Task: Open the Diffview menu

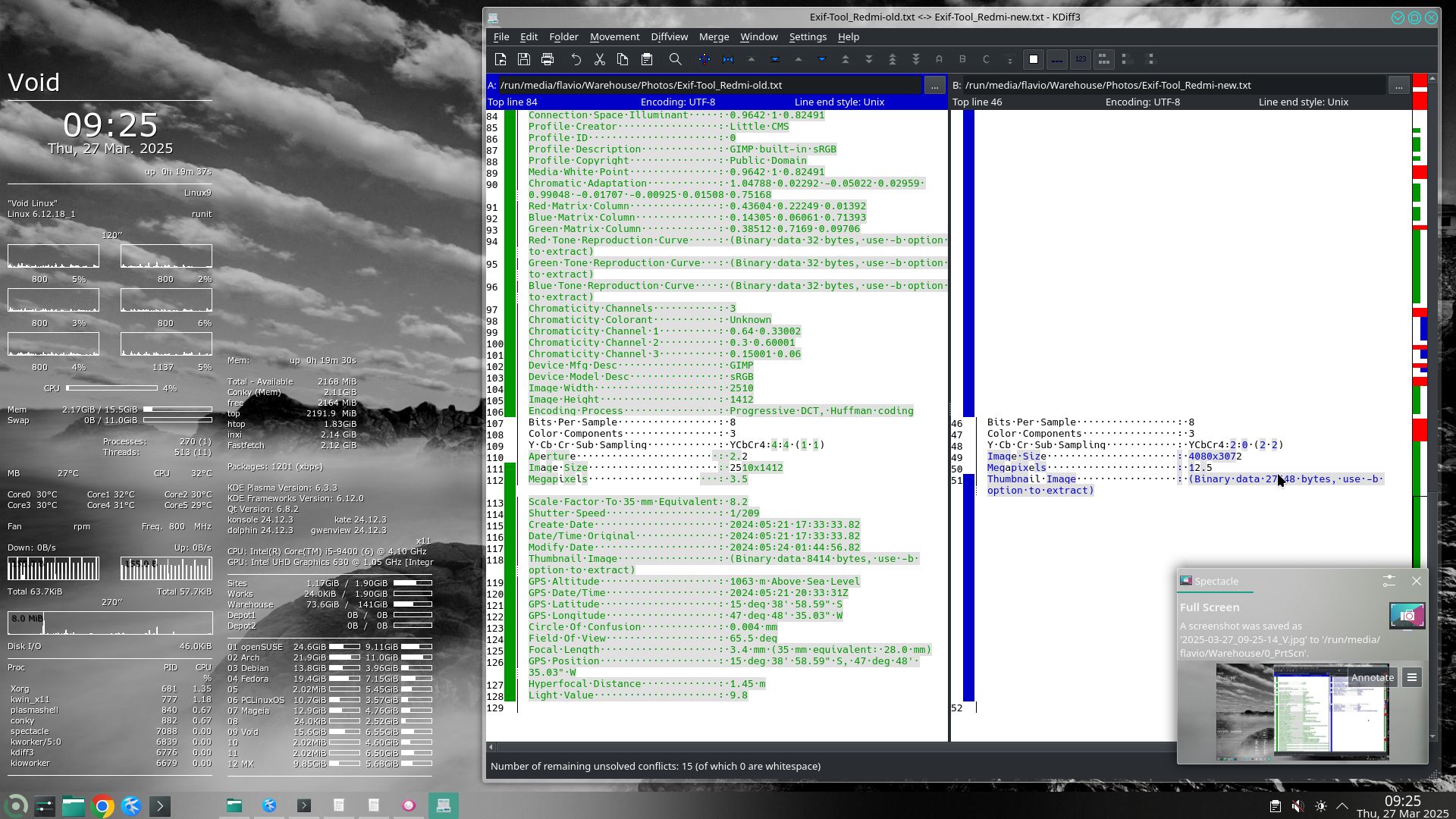Action: tap(669, 36)
